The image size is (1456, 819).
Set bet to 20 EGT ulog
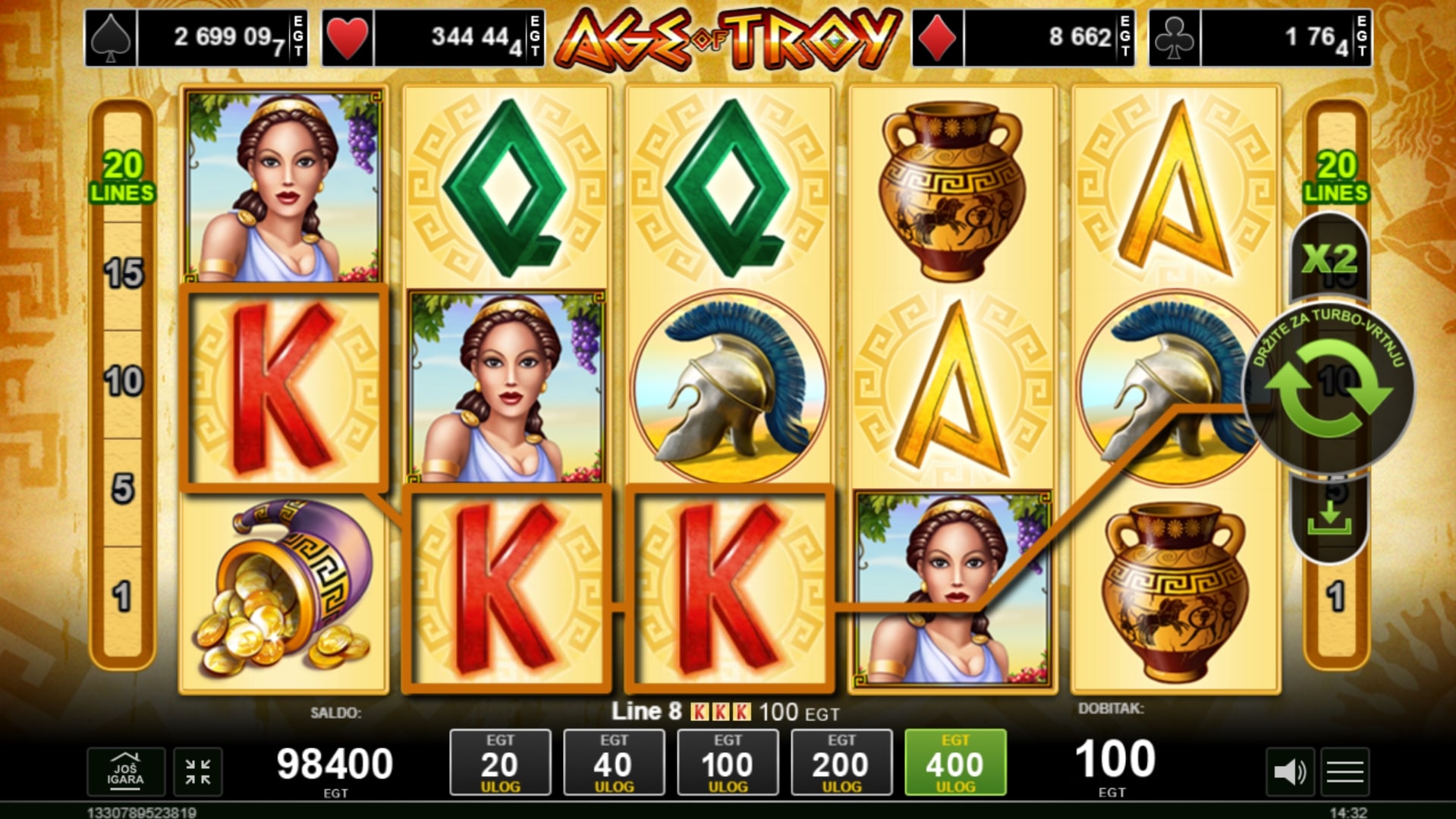pos(500,762)
